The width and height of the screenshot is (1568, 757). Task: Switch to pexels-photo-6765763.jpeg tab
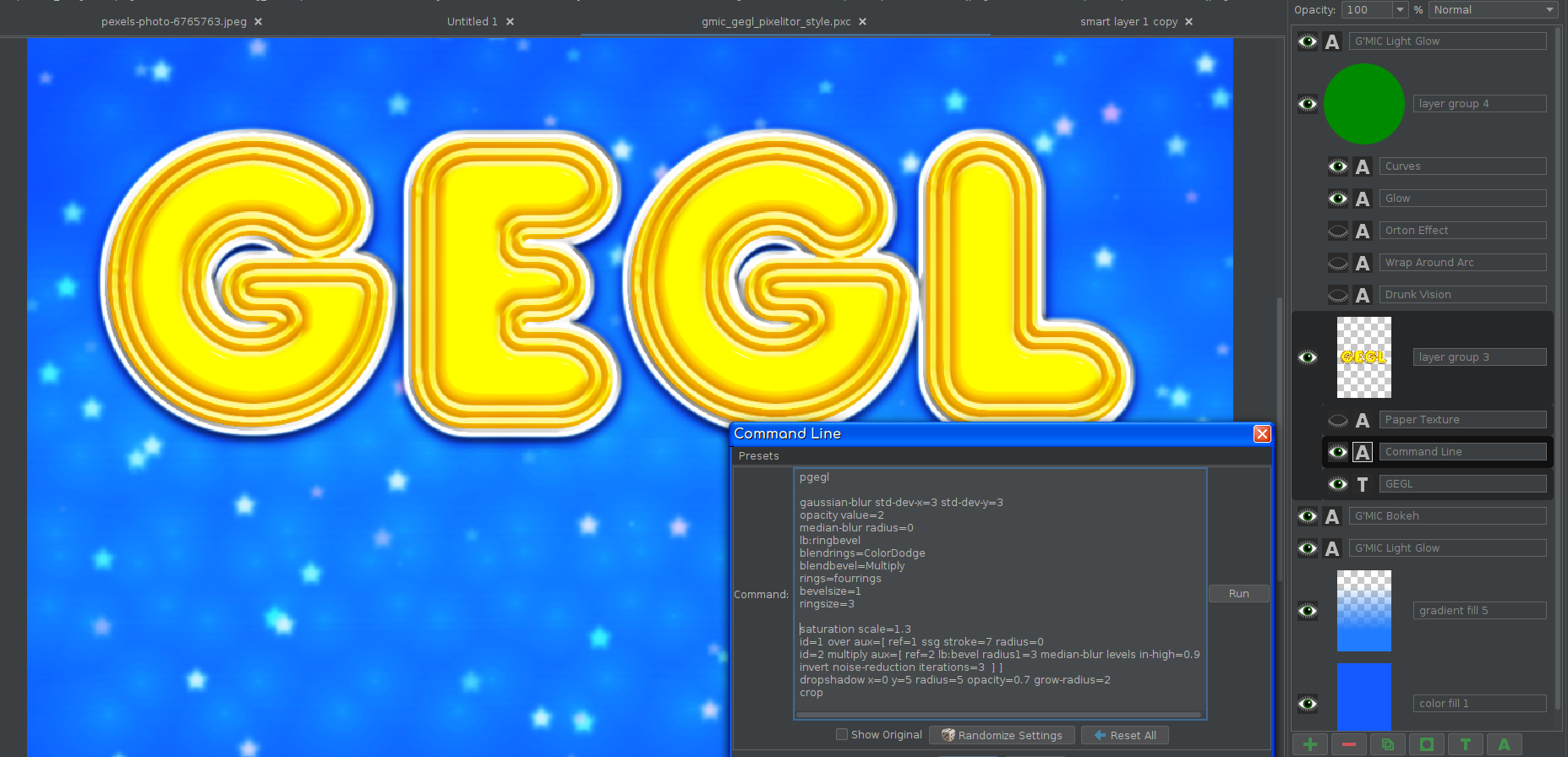[x=174, y=22]
